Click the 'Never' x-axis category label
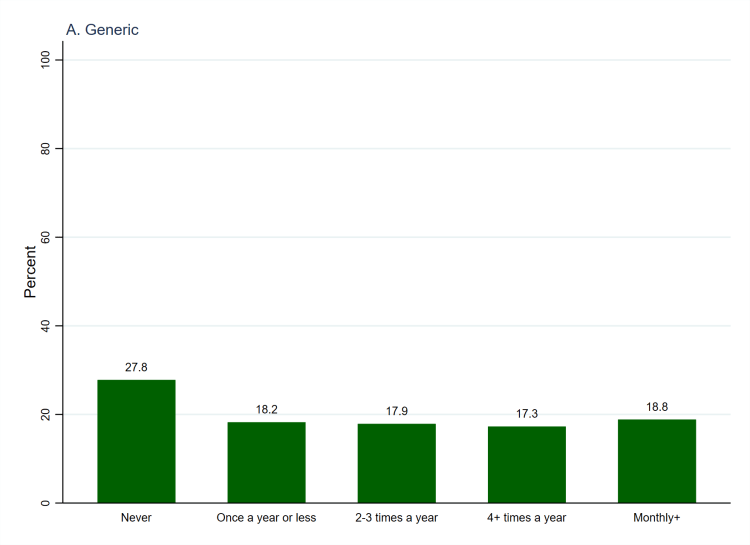The width and height of the screenshot is (750, 545). pyautogui.click(x=136, y=518)
